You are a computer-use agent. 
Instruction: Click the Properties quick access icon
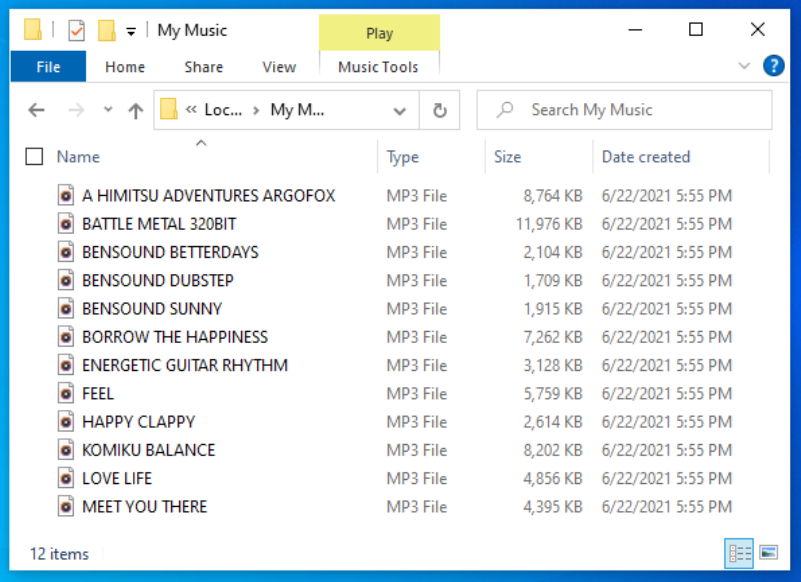76,31
